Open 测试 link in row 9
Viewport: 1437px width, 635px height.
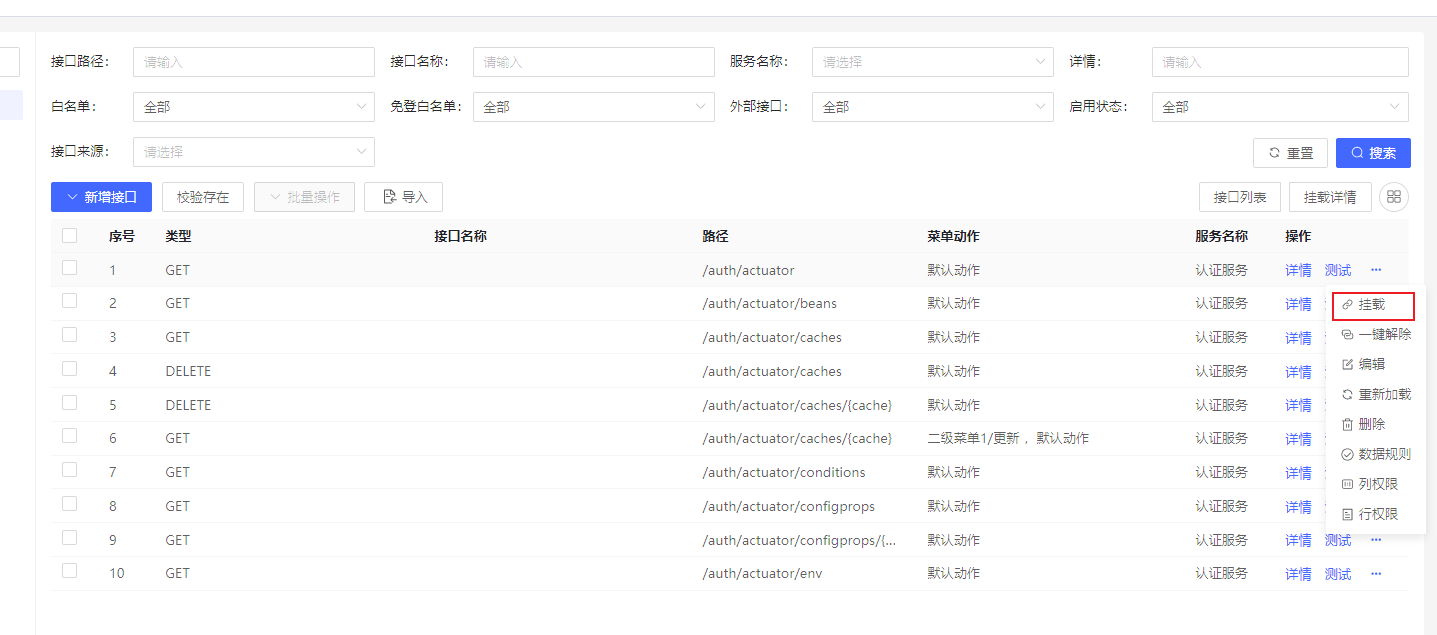click(x=1338, y=540)
